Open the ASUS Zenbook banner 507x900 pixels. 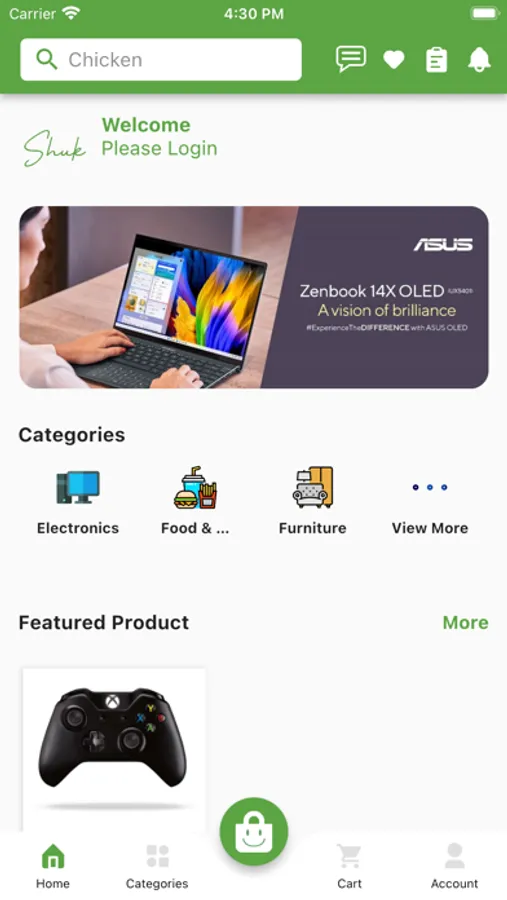coord(254,297)
